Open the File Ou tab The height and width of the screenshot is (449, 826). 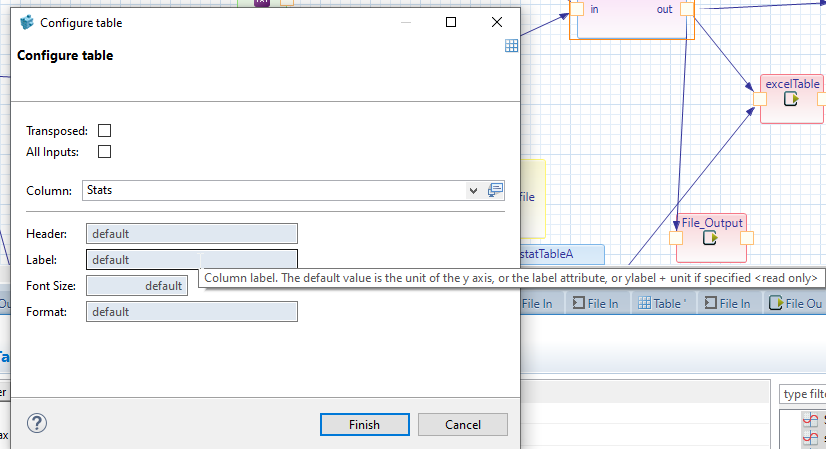pyautogui.click(x=796, y=303)
